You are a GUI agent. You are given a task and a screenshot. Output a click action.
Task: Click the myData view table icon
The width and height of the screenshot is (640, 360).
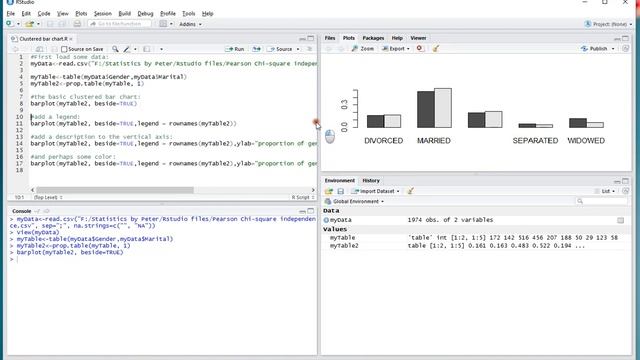[x=620, y=220]
